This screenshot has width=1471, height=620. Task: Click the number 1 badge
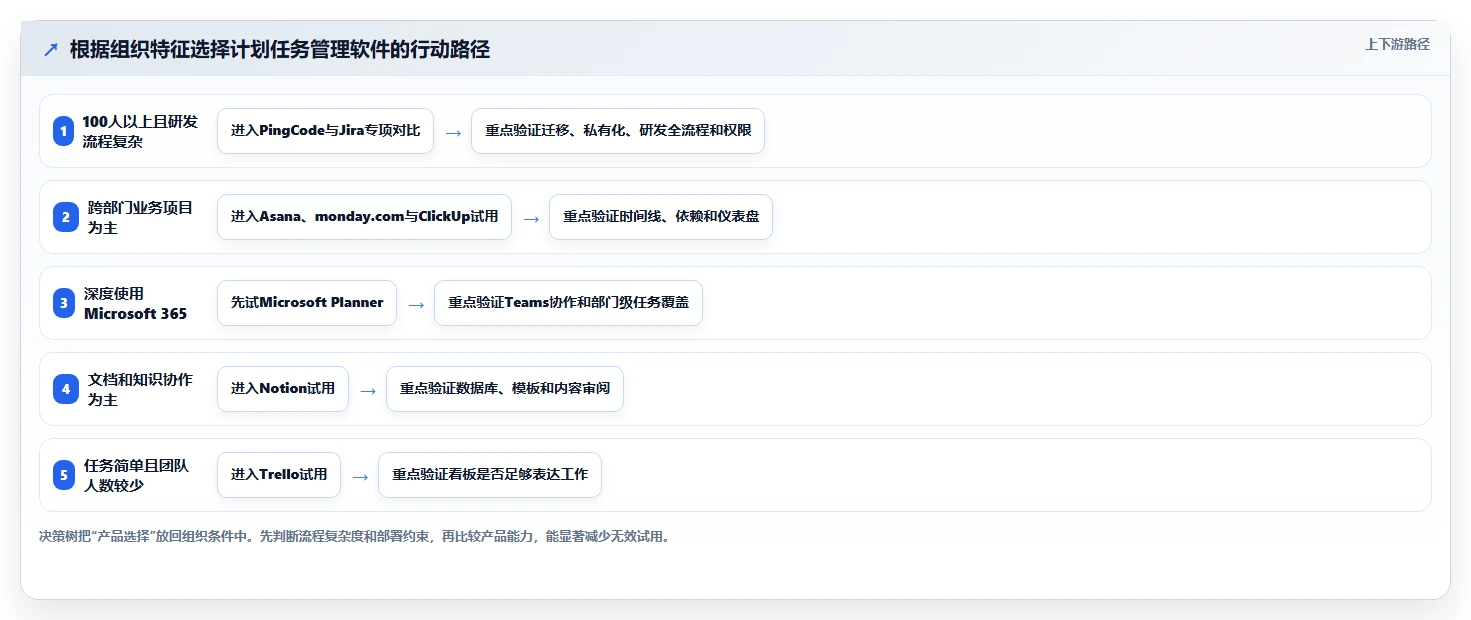click(x=64, y=131)
